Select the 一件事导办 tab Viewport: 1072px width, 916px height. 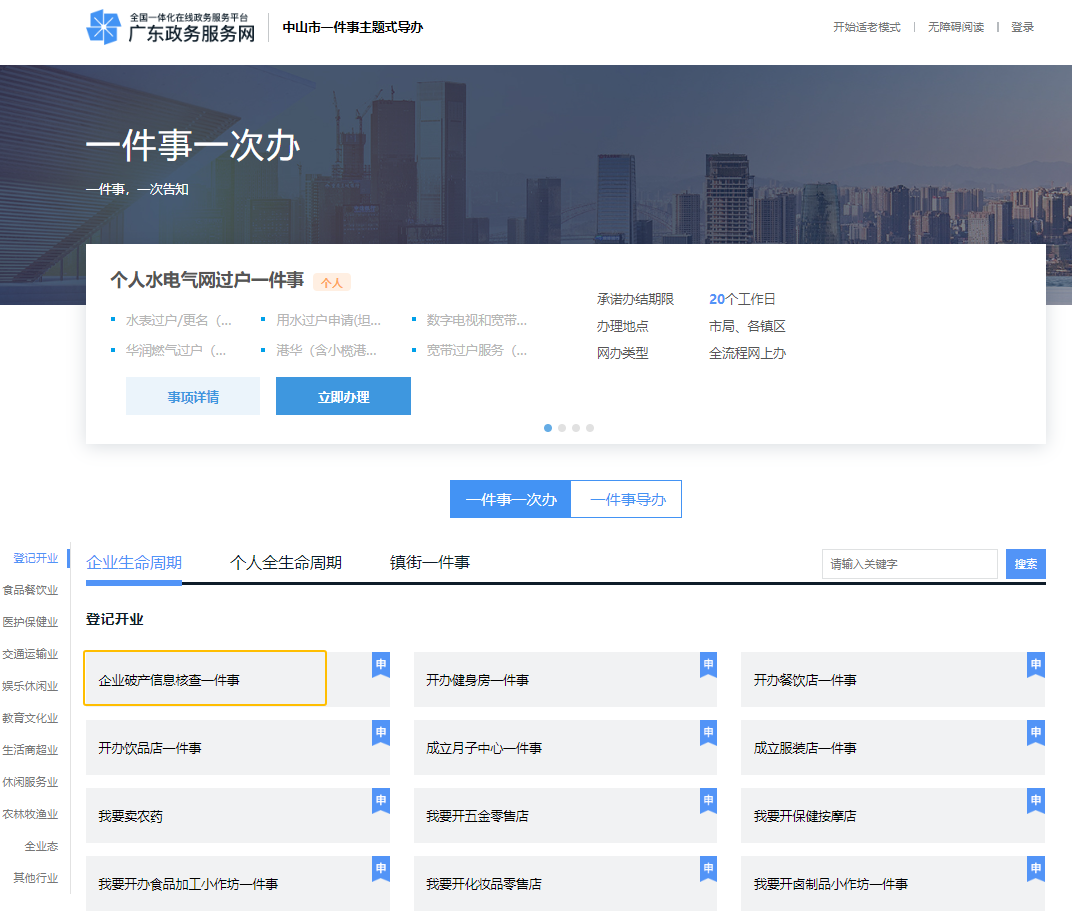point(626,498)
